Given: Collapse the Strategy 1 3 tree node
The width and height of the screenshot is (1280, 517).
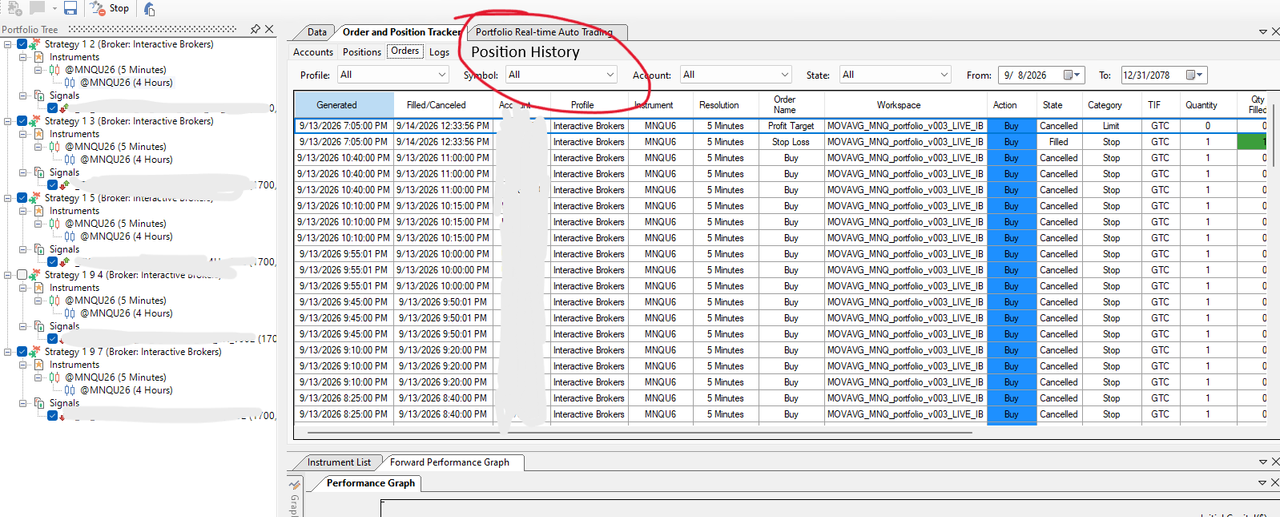Looking at the screenshot, I should tap(8, 121).
